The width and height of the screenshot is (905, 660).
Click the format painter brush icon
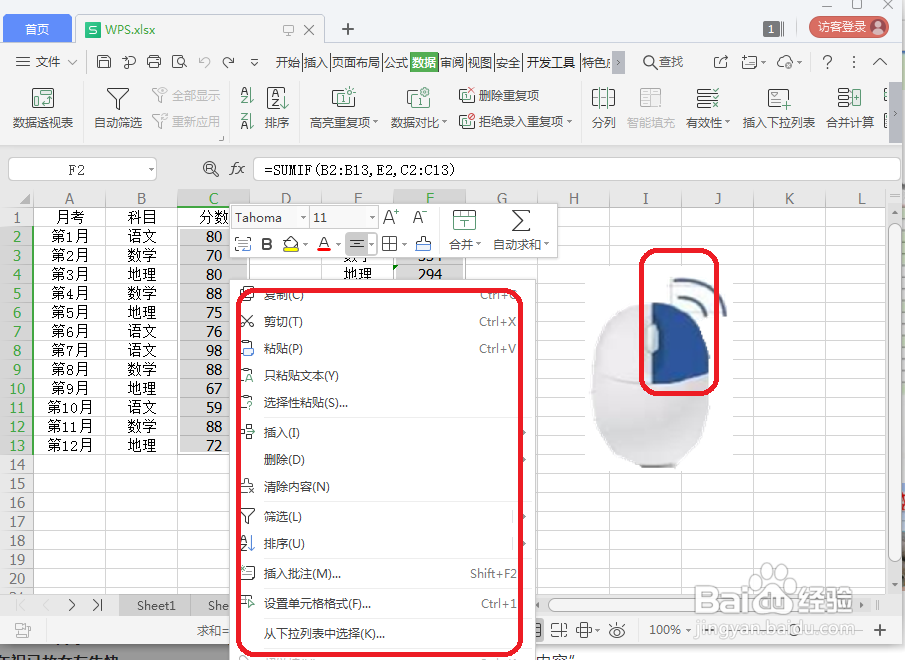[423, 245]
